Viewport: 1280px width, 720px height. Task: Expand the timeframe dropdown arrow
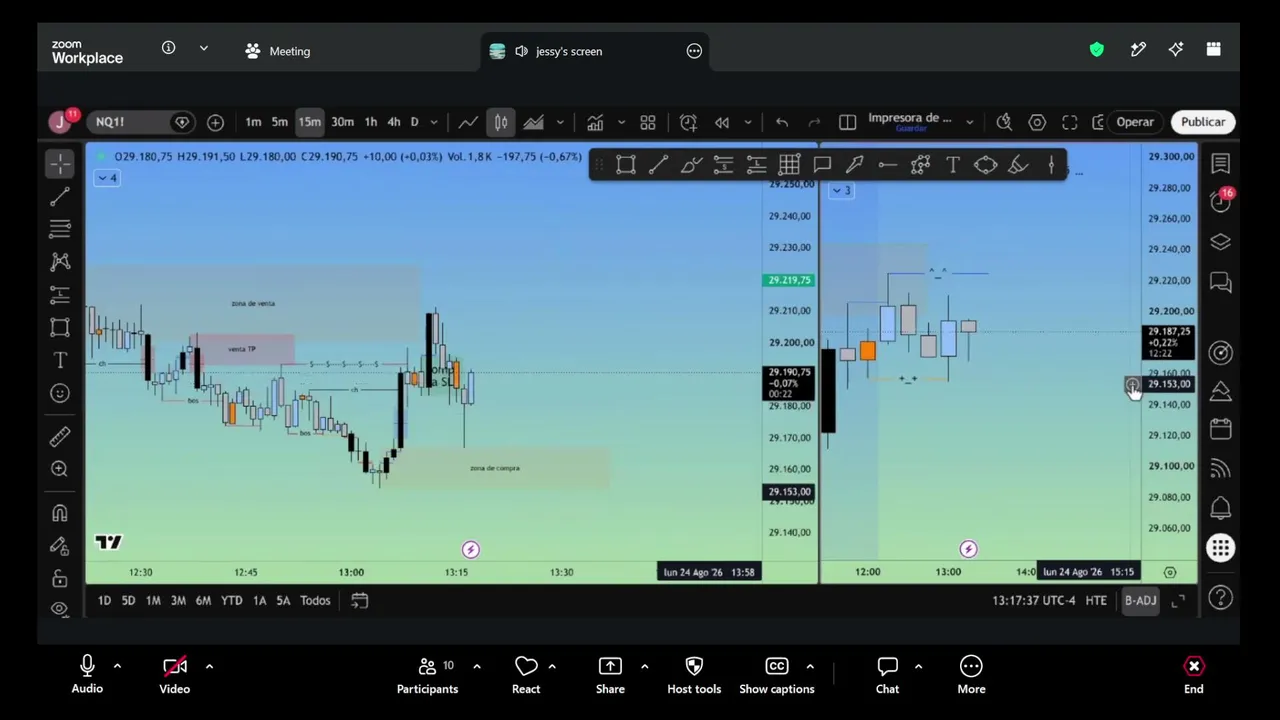[x=434, y=122]
